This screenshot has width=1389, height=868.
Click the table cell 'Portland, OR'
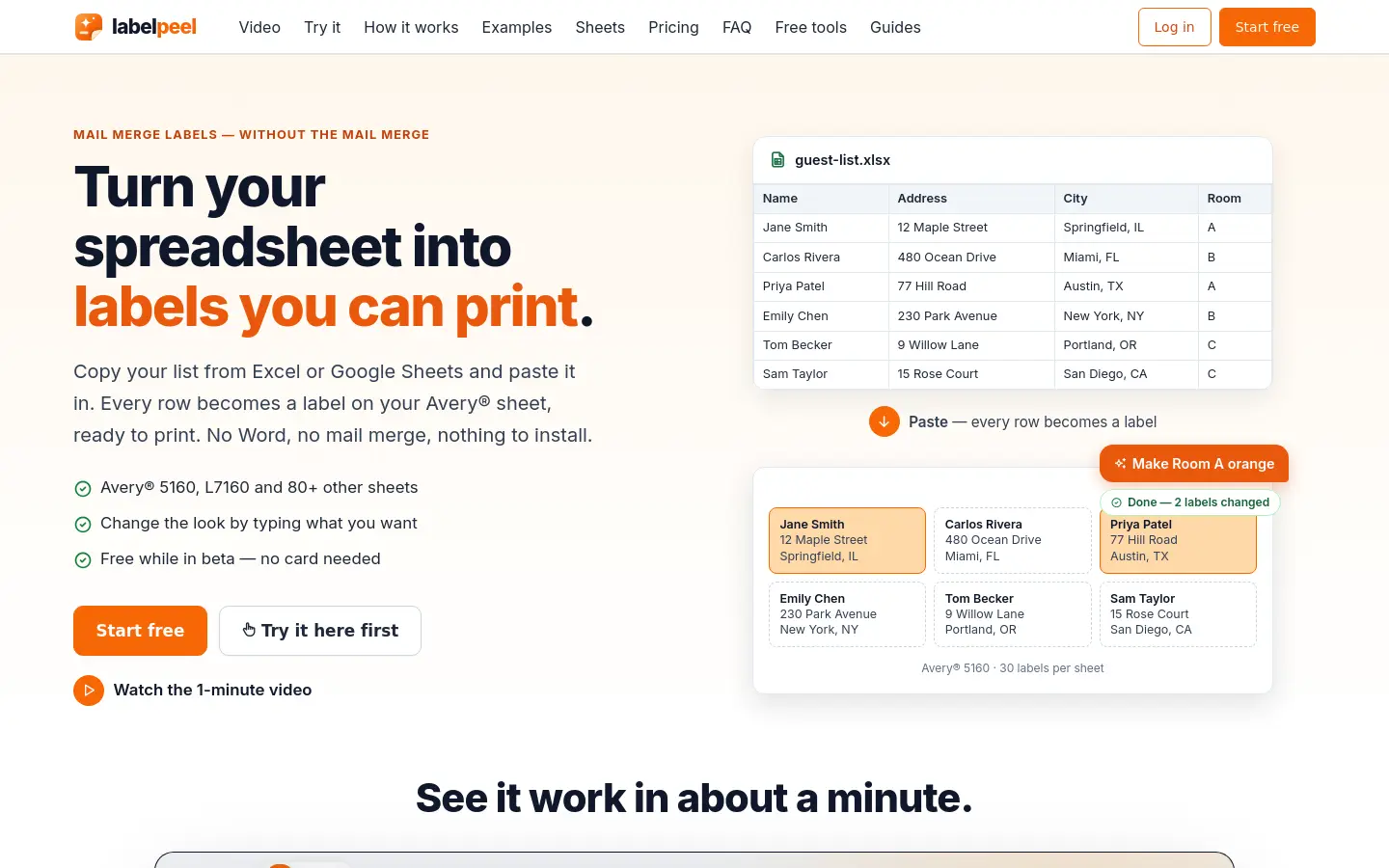[1126, 345]
